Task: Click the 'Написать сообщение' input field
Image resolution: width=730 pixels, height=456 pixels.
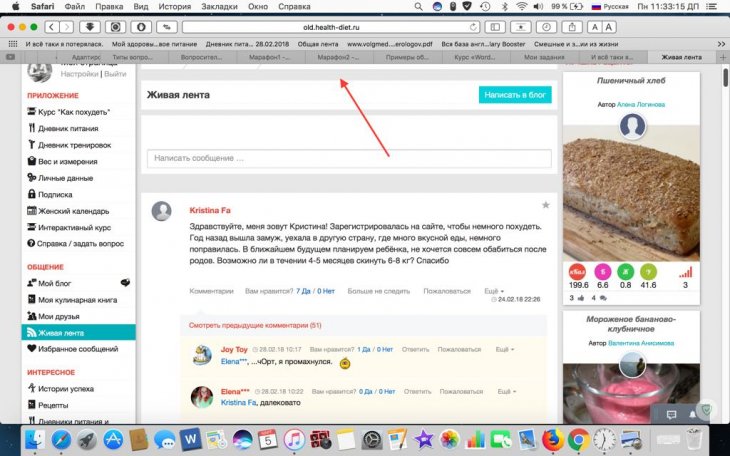Action: (x=349, y=158)
